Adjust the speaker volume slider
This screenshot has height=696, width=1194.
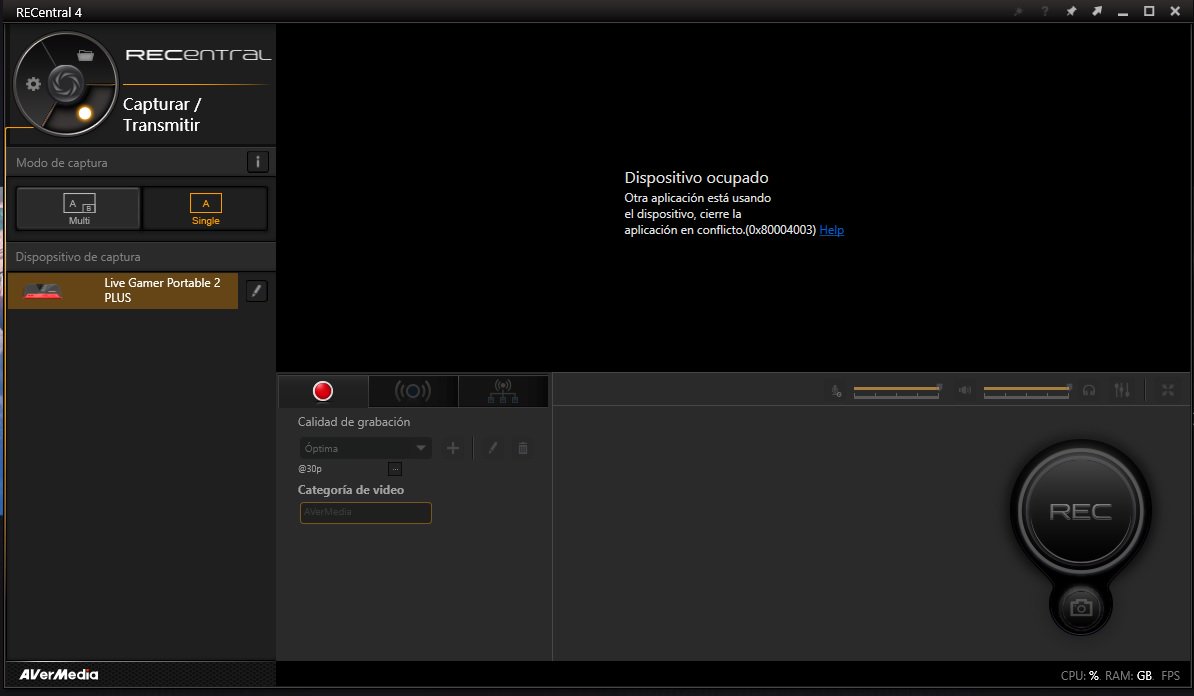pyautogui.click(x=1027, y=391)
